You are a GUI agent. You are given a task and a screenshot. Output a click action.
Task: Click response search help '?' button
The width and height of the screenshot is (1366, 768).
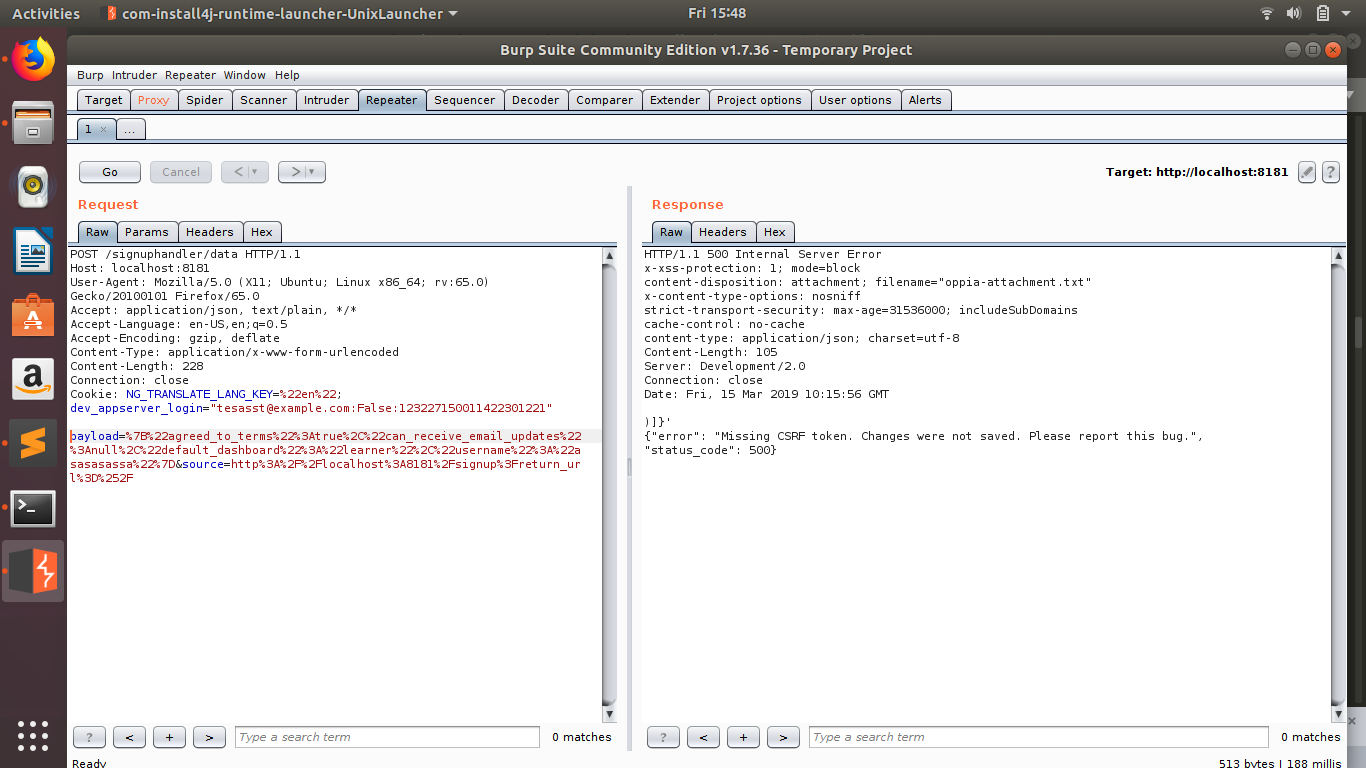point(663,737)
